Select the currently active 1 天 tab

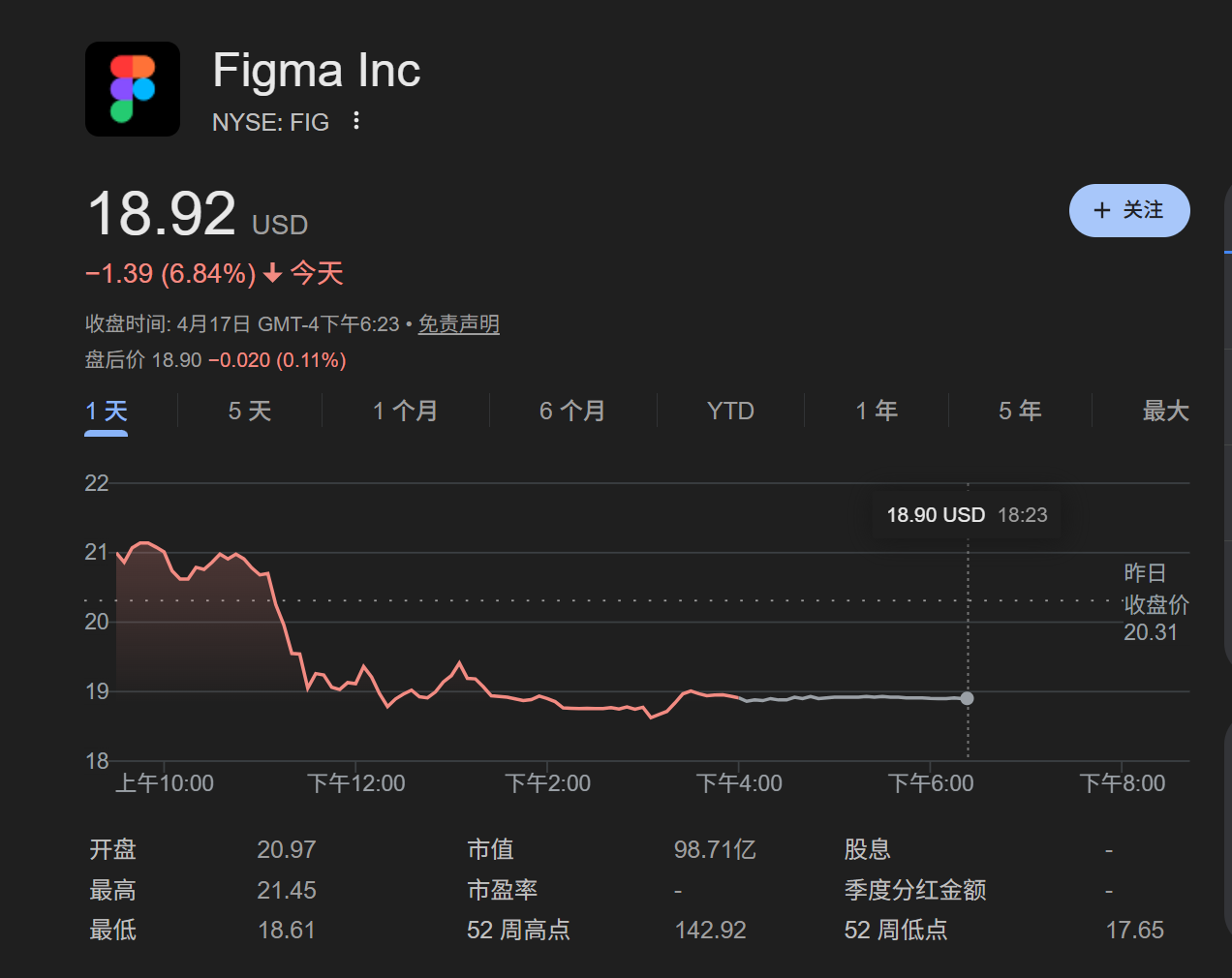tap(107, 411)
